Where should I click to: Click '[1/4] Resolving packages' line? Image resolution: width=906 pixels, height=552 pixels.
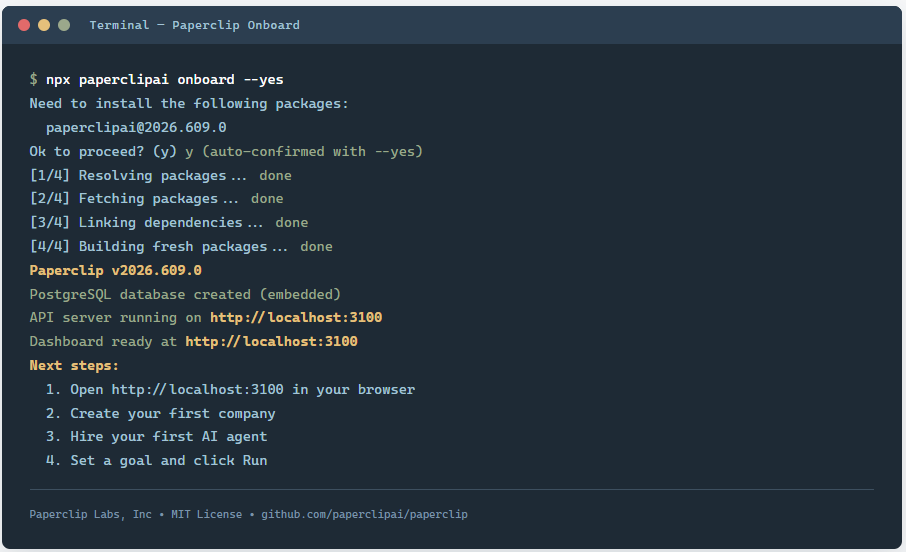[161, 176]
